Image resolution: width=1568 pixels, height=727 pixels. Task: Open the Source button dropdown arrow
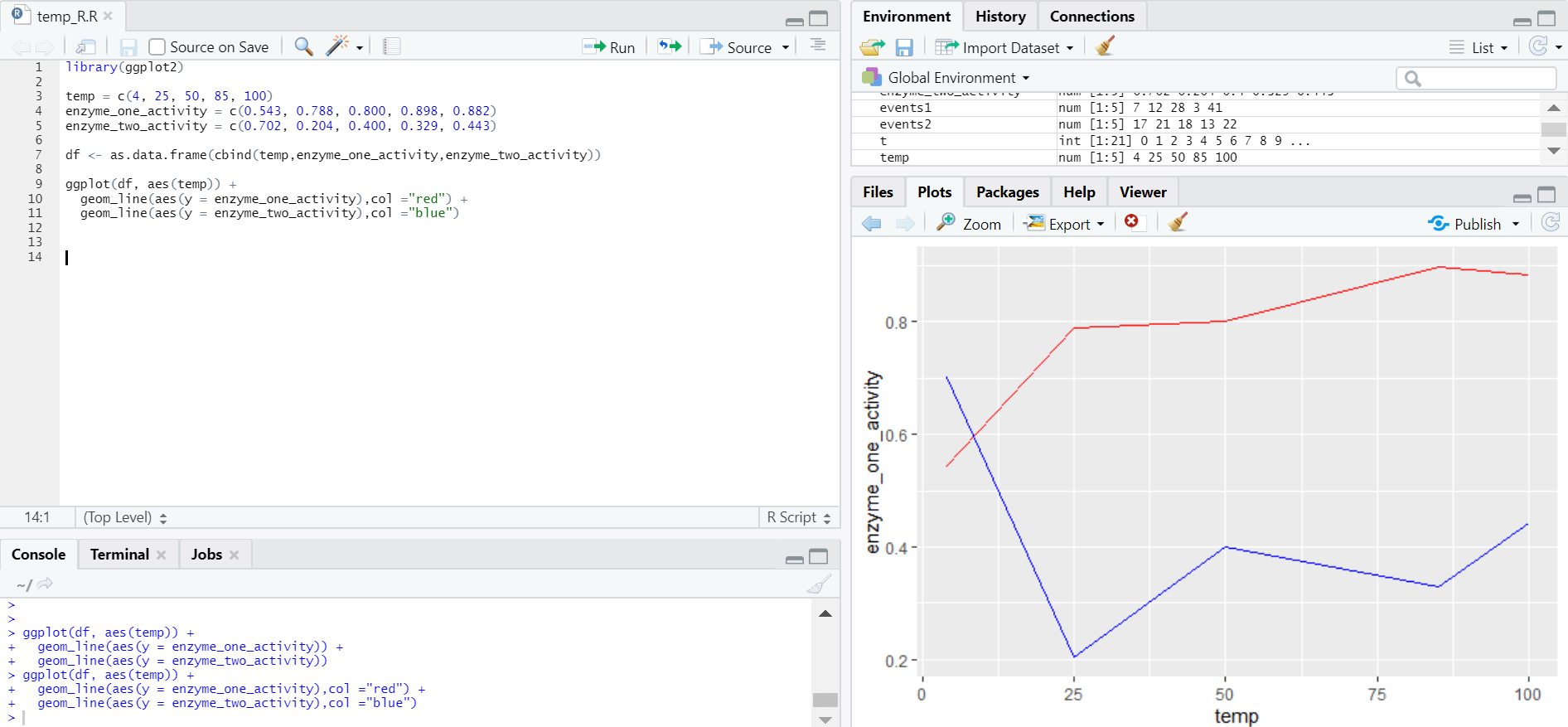[786, 47]
